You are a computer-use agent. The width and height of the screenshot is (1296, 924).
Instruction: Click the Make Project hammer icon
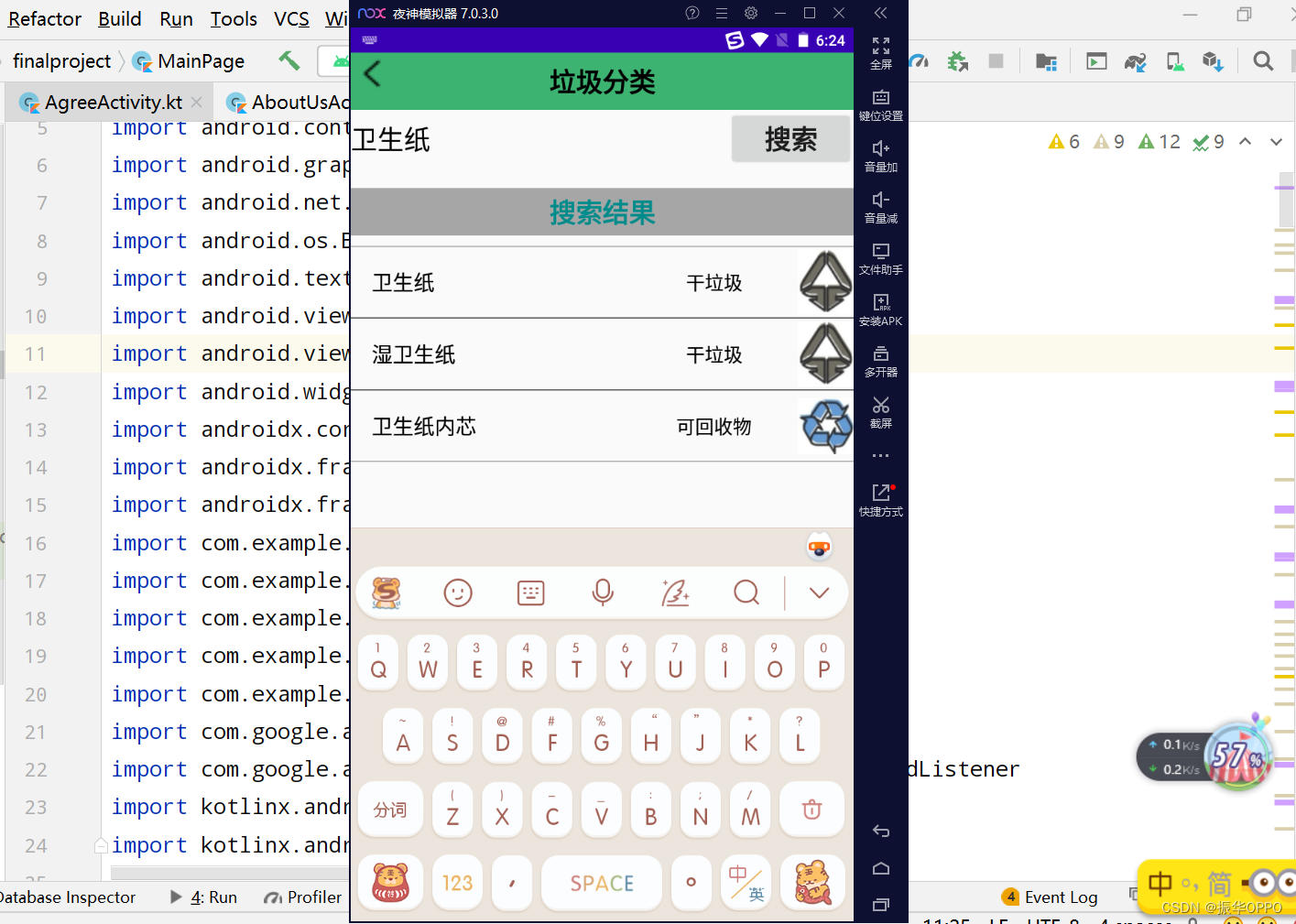tap(289, 60)
